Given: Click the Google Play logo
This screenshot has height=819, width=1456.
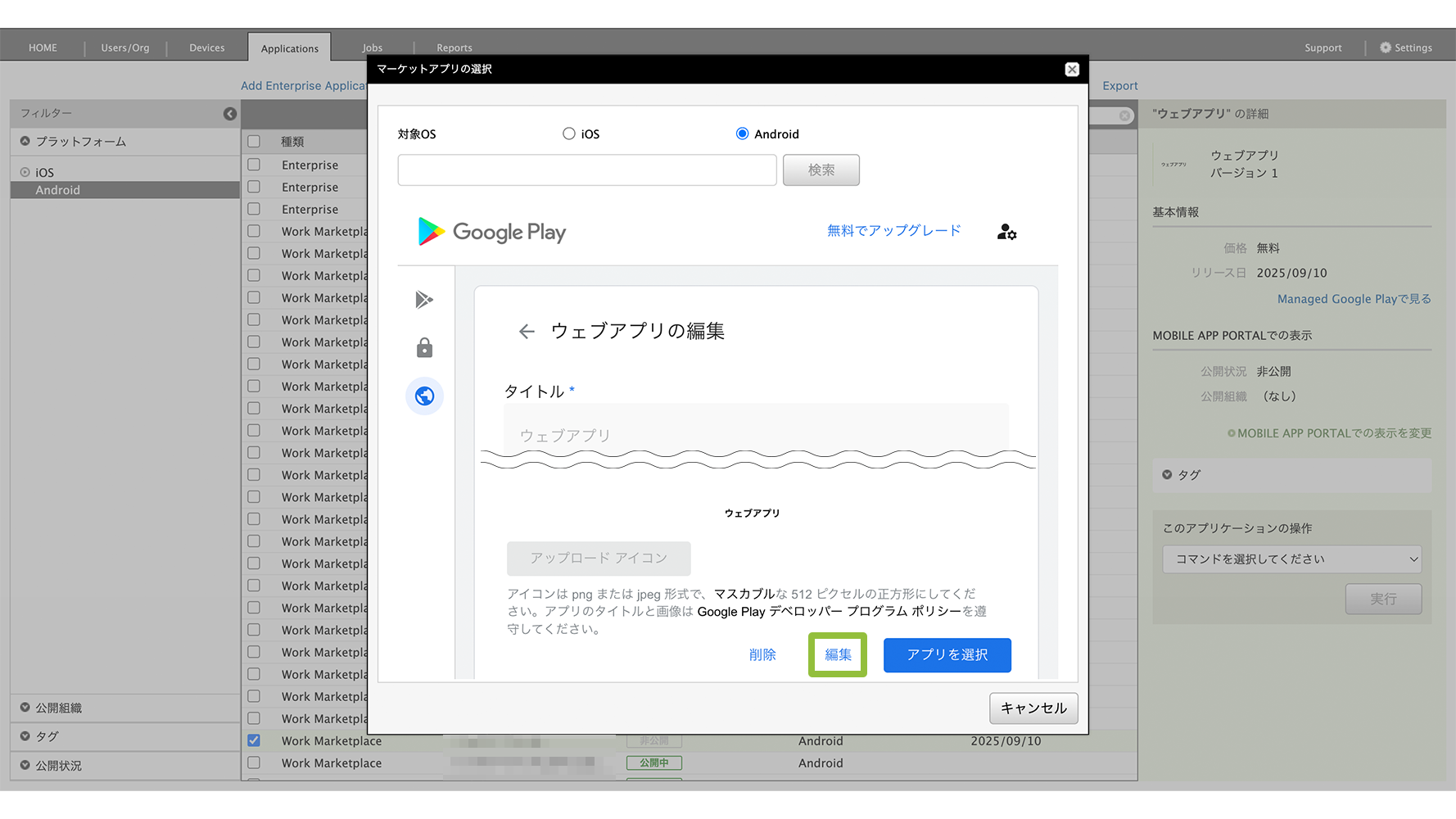Looking at the screenshot, I should [x=492, y=233].
